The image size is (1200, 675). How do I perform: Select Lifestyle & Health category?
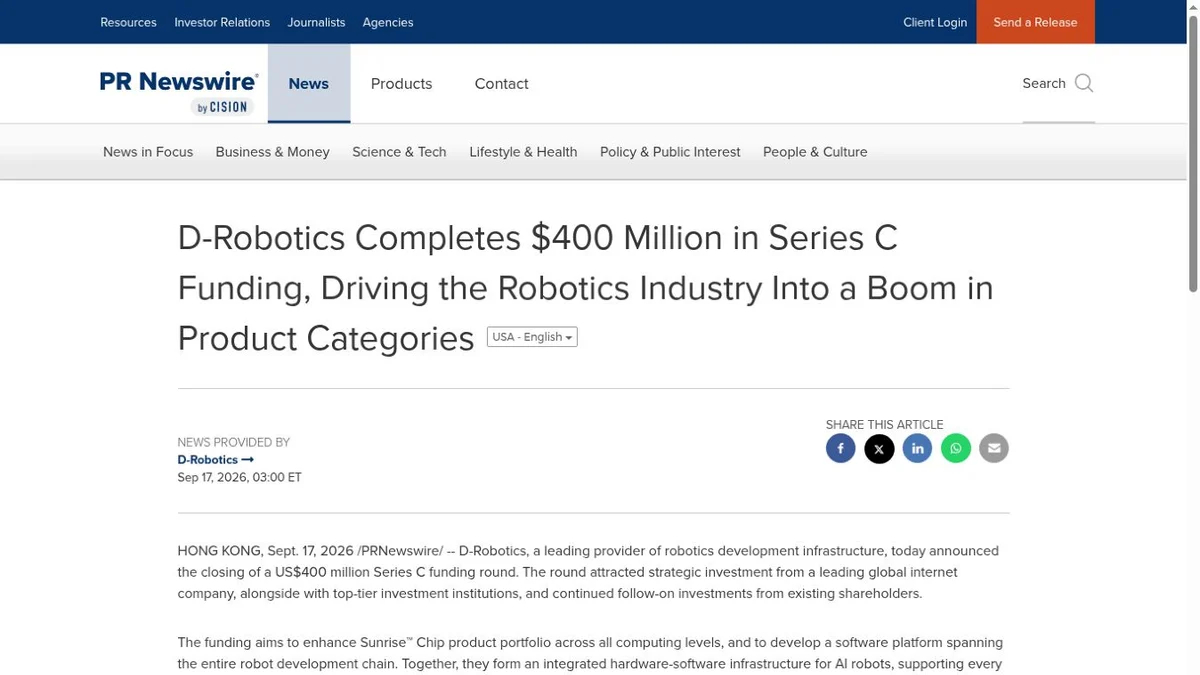click(523, 152)
